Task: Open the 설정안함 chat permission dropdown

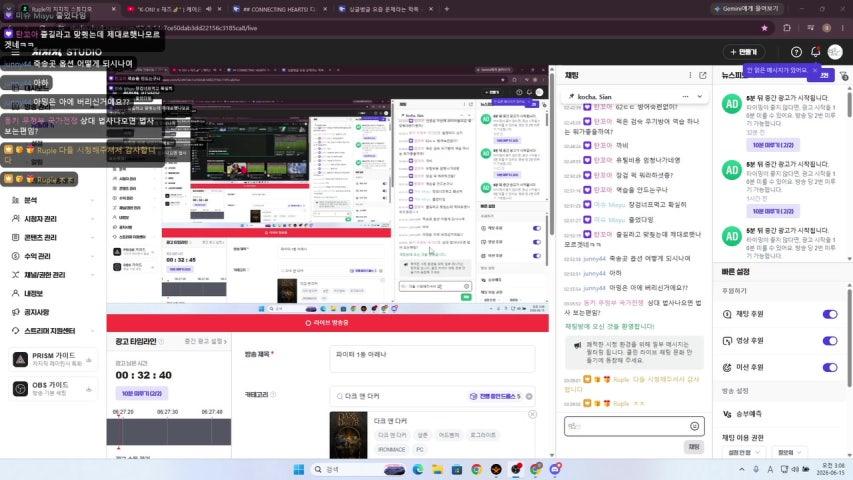Action: click(x=744, y=452)
